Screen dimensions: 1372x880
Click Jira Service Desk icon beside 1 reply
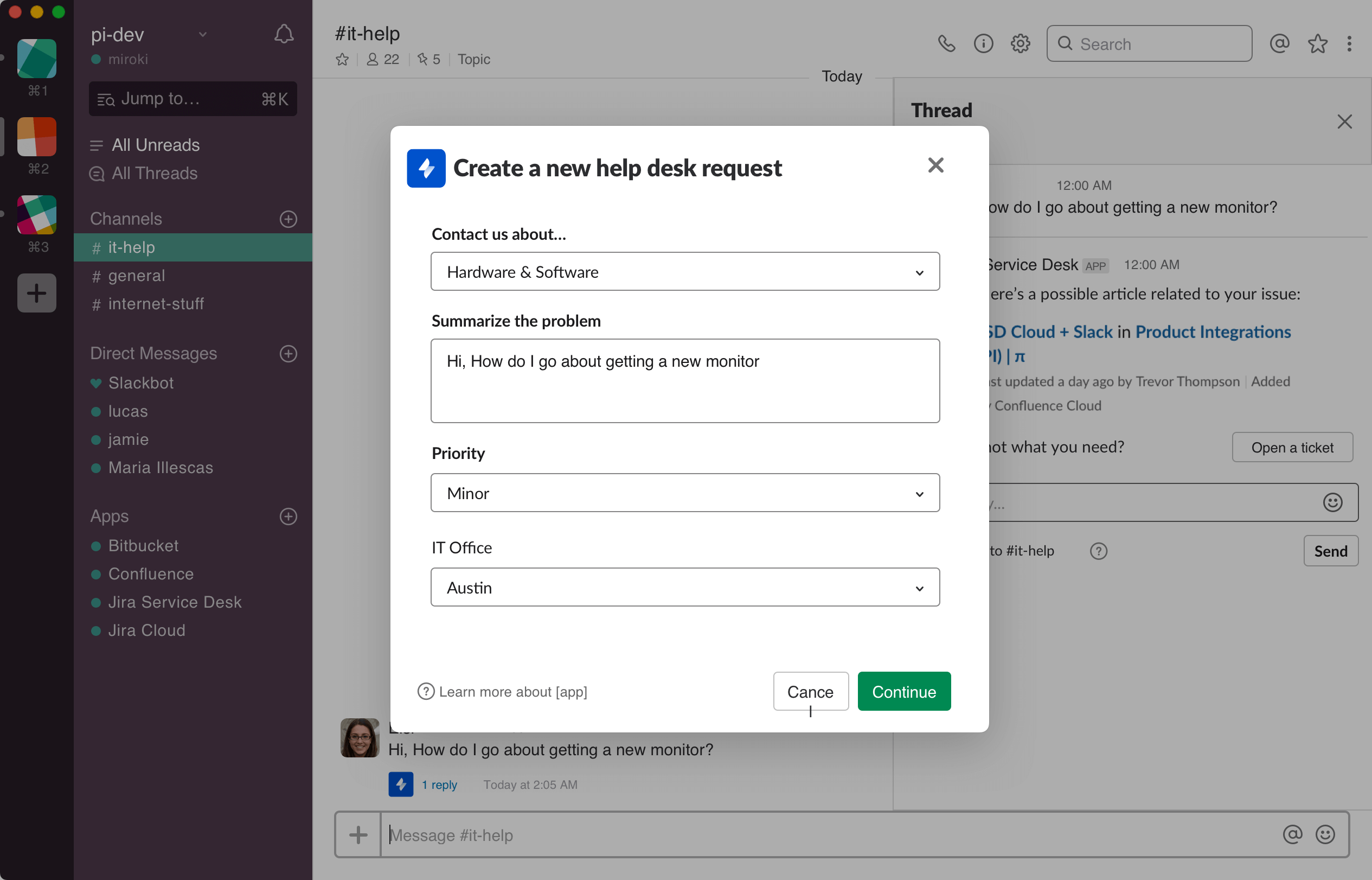(x=401, y=784)
